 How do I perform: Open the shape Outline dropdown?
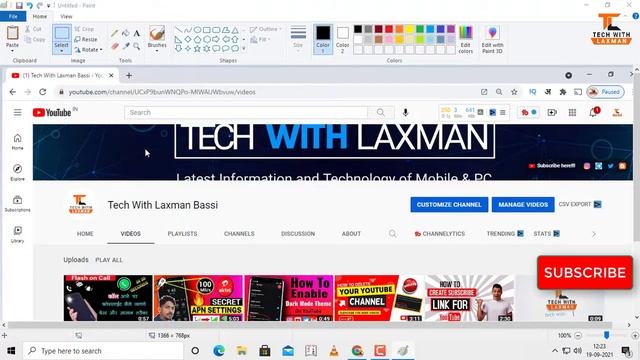[266, 29]
